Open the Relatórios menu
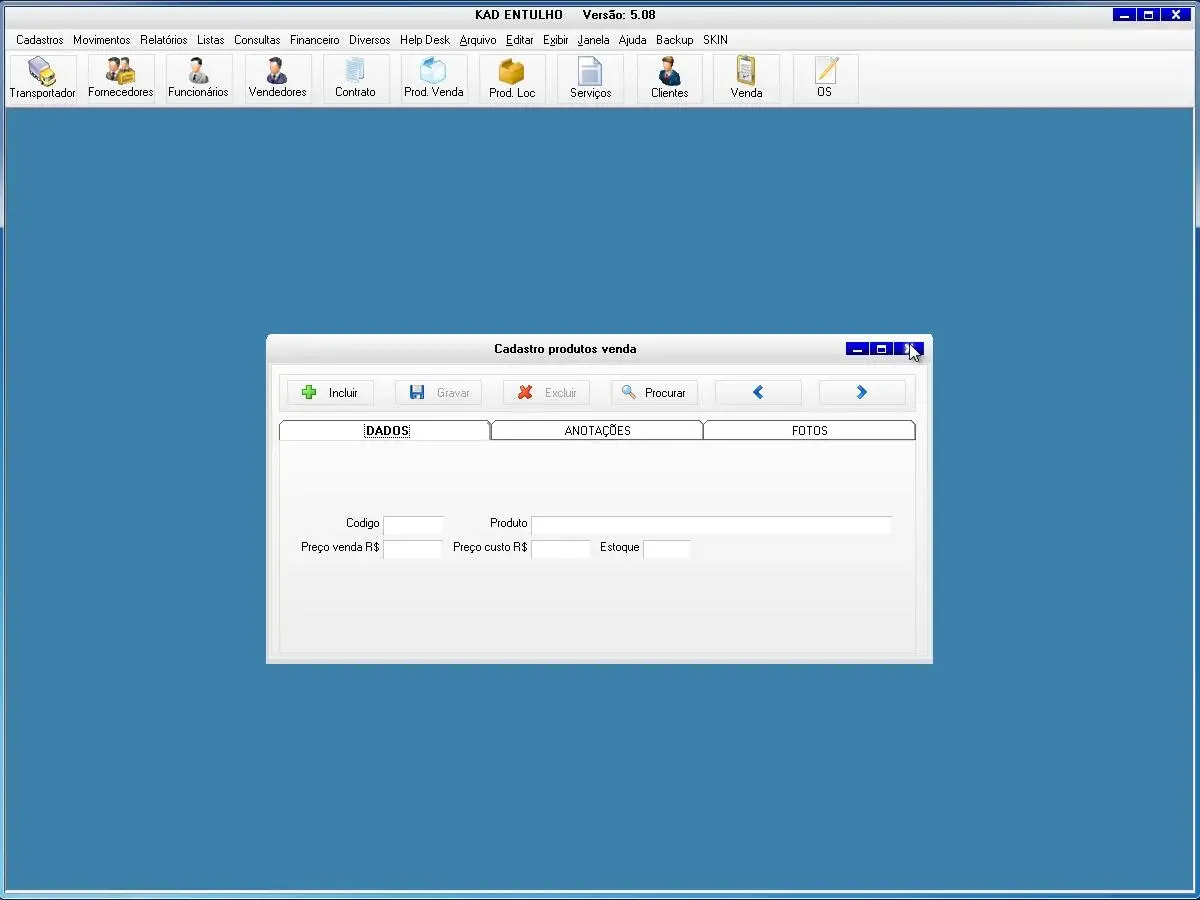 tap(163, 40)
